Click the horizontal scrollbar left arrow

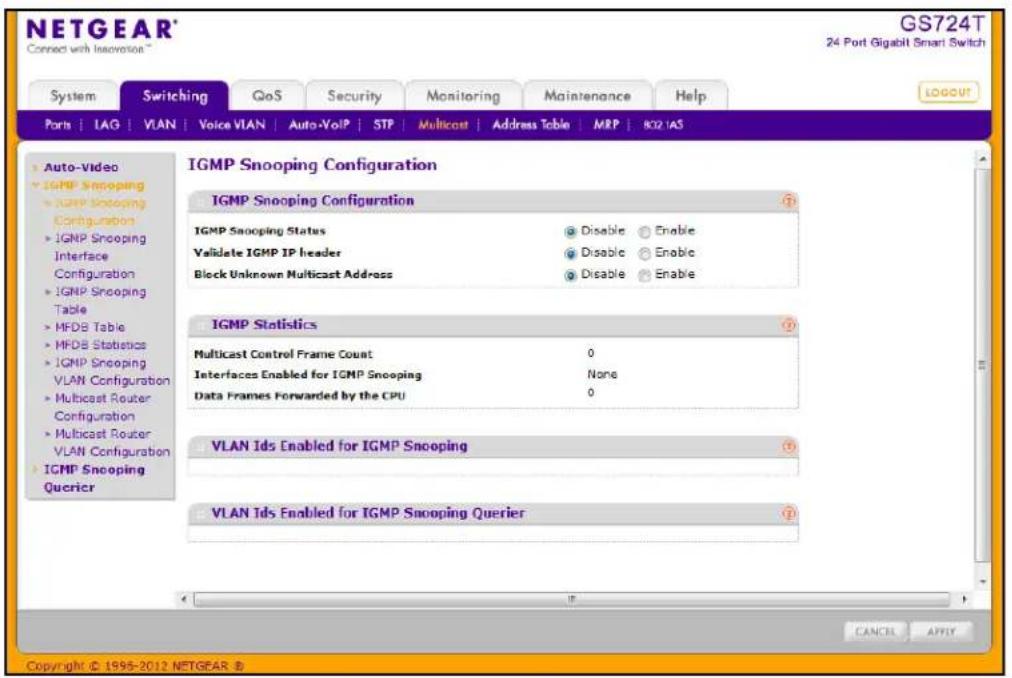pyautogui.click(x=184, y=599)
